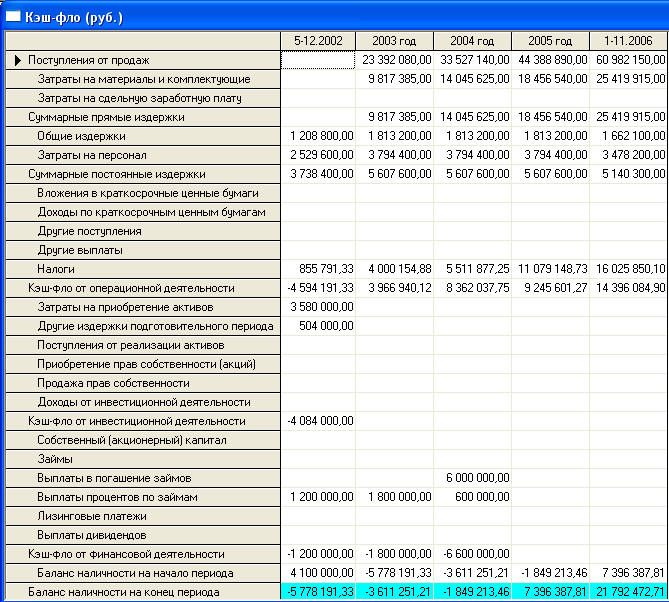
Task: Click the row pointer arrow beside Поступления от продаж
Action: click(x=17, y=60)
